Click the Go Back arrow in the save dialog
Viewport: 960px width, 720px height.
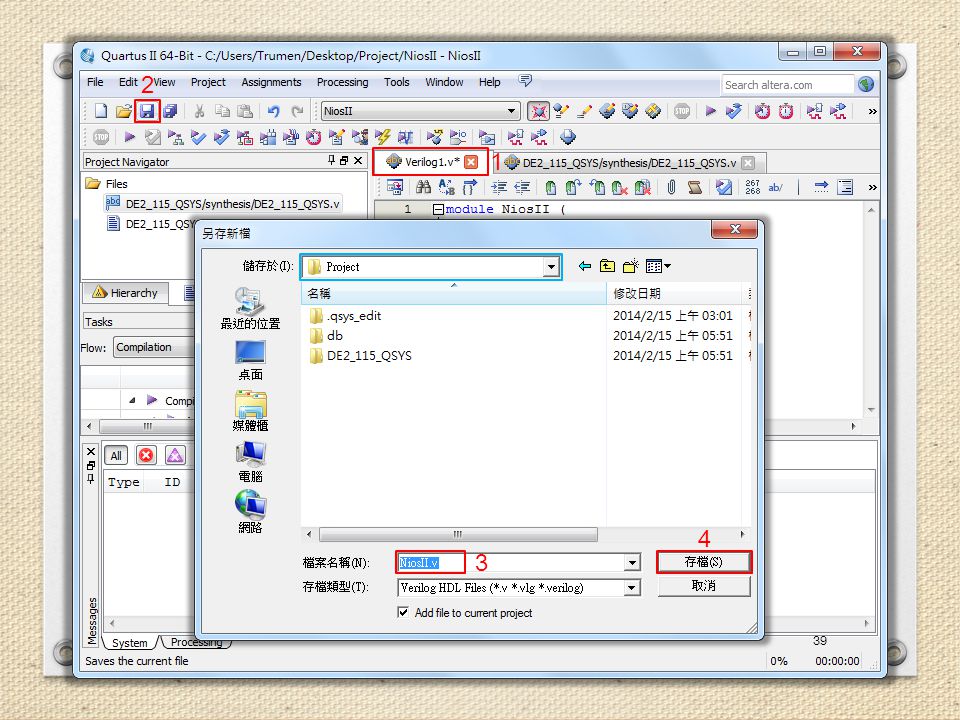click(x=585, y=266)
